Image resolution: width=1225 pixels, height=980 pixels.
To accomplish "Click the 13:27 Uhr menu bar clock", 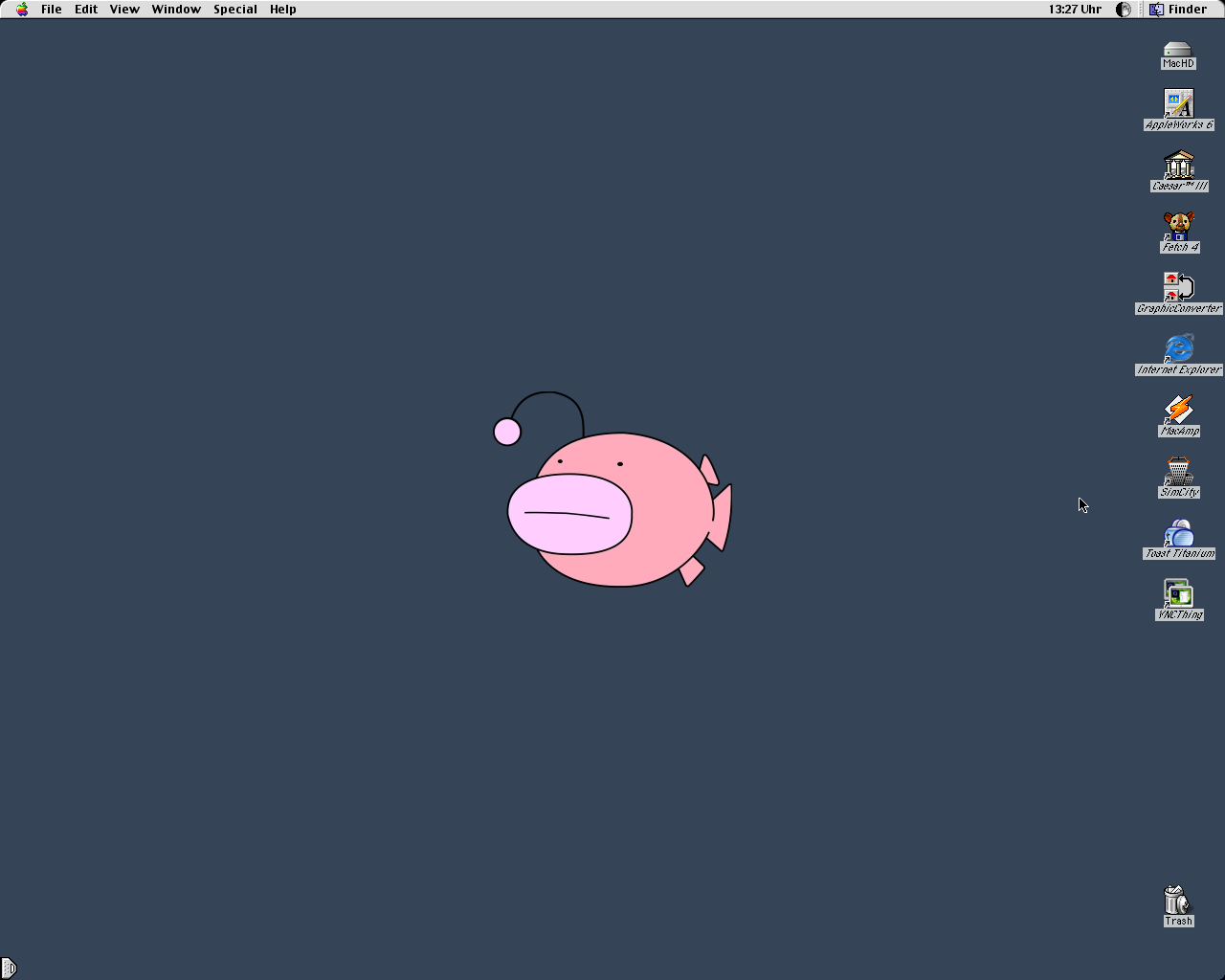I will tap(1074, 10).
